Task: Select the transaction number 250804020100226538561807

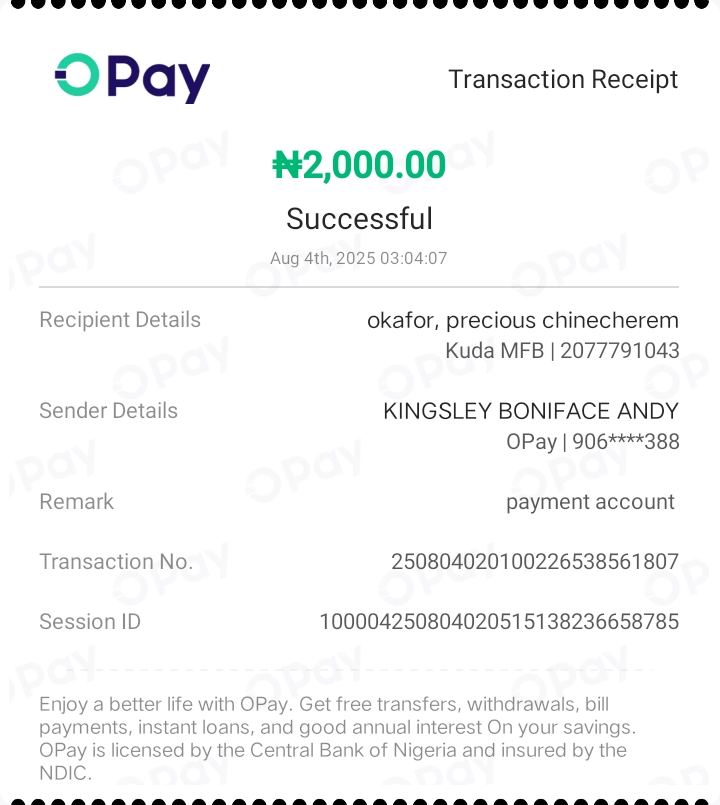Action: 534,562
